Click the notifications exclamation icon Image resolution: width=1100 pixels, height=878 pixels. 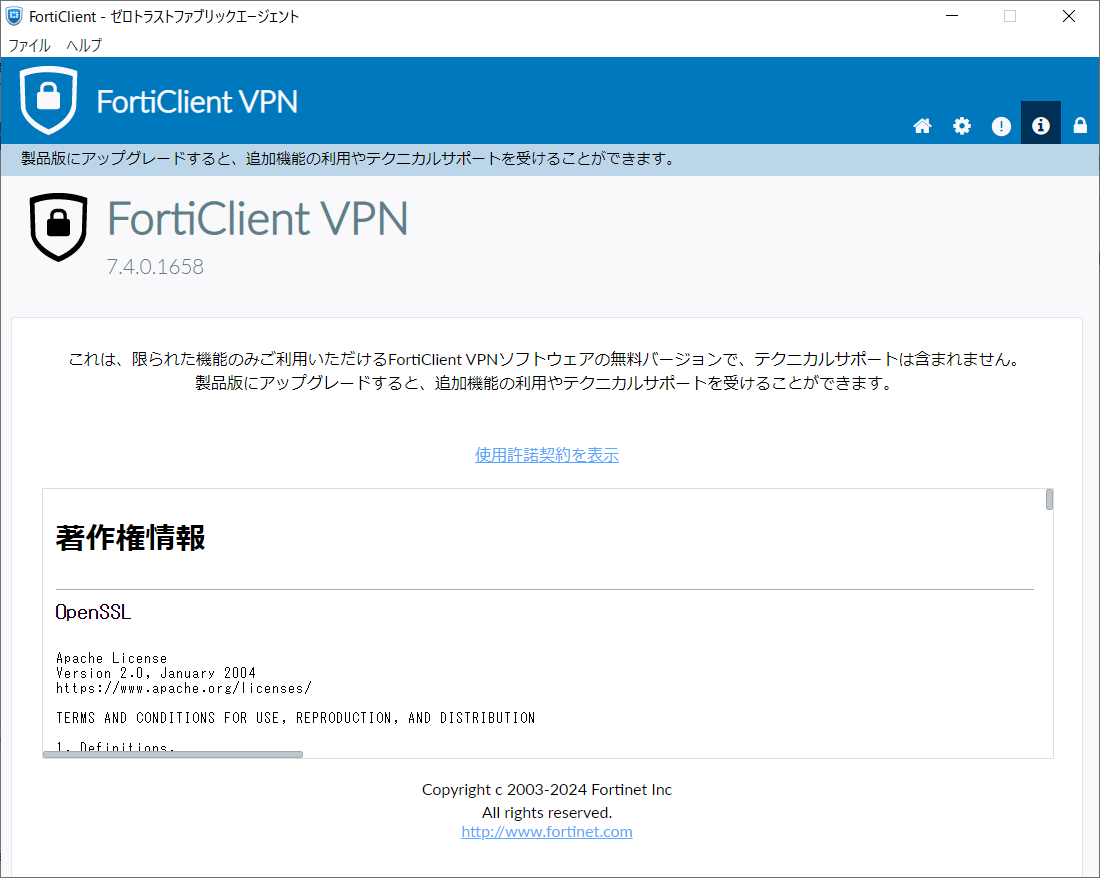coord(1001,124)
